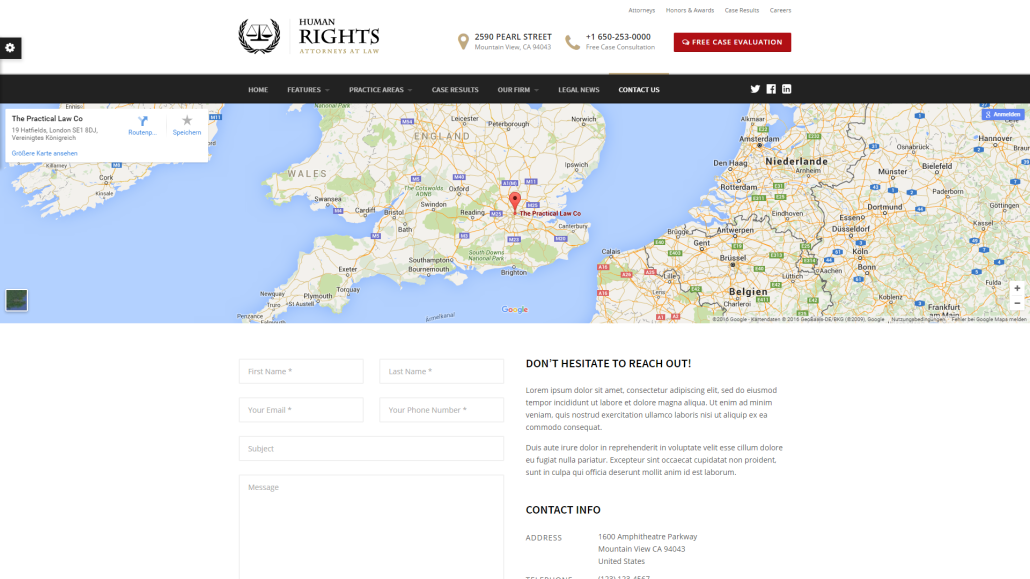This screenshot has width=1030, height=579.
Task: Click The Practical Law Co map label
Action: click(550, 214)
